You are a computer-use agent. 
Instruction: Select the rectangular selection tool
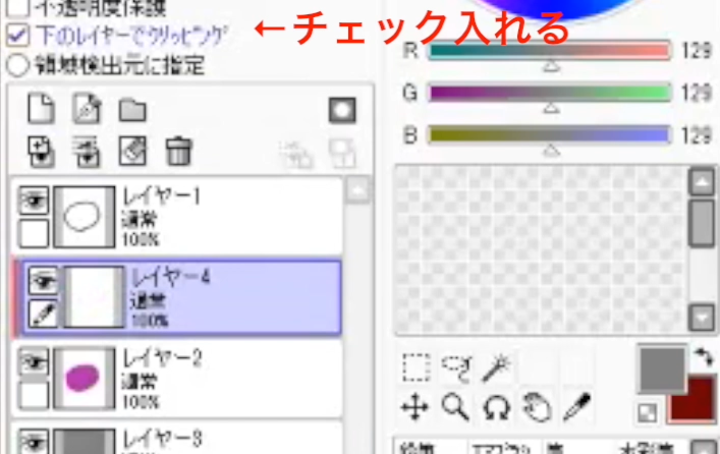[416, 367]
